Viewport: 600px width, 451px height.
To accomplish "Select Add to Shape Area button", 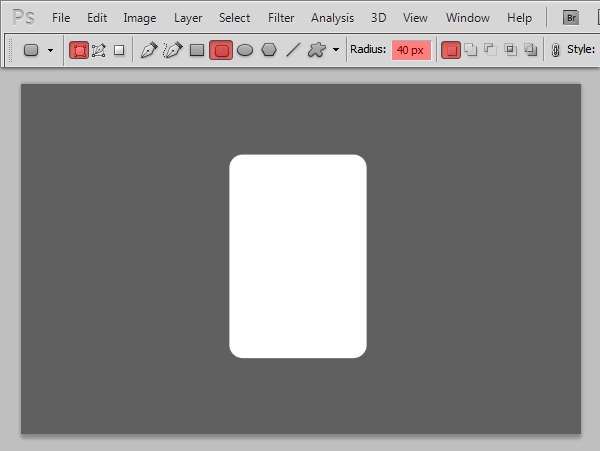I will tap(471, 50).
